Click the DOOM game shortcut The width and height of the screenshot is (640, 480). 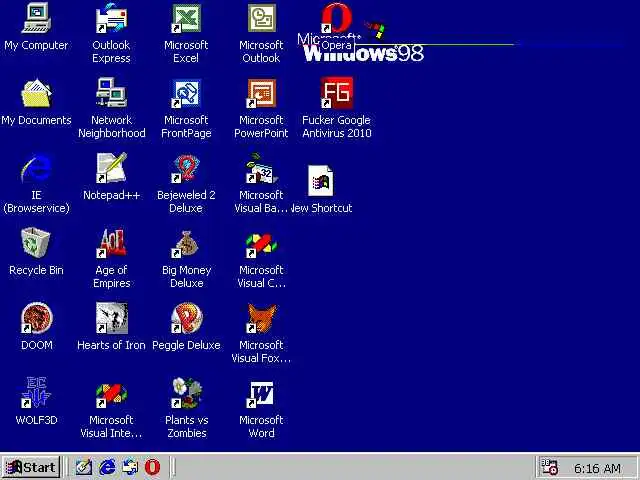tap(36, 318)
